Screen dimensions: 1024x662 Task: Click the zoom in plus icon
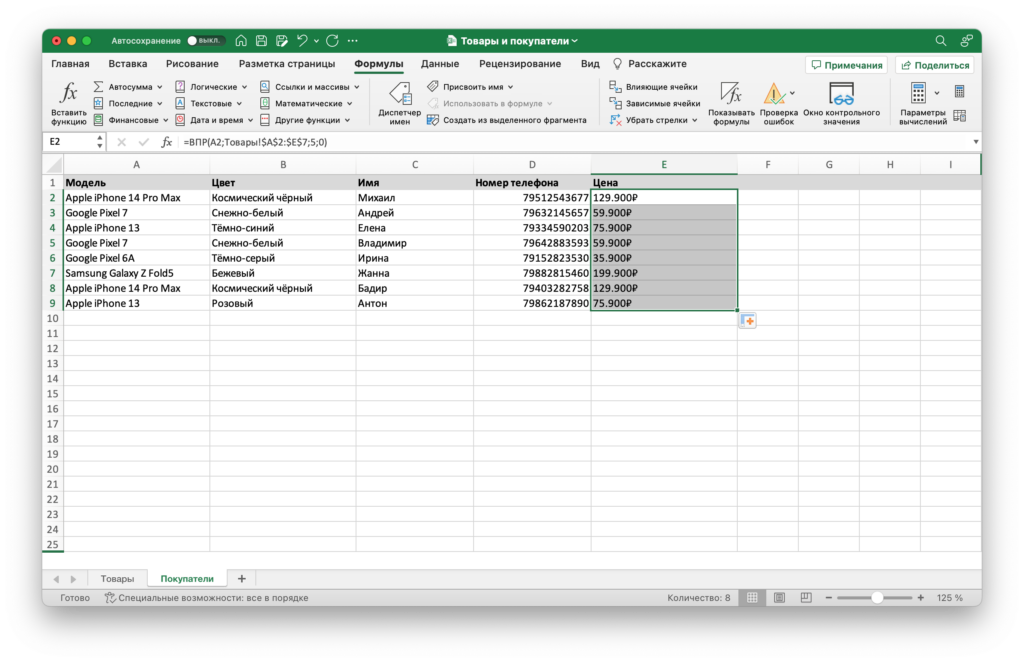(921, 597)
